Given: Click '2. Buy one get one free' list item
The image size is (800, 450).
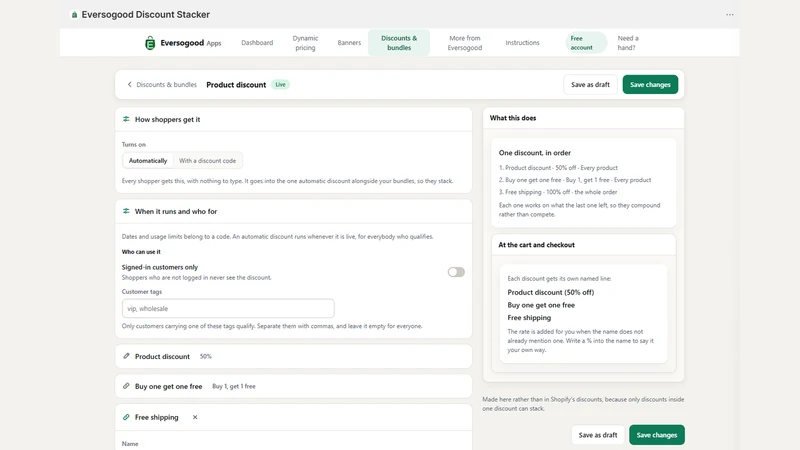Looking at the screenshot, I should pyautogui.click(x=575, y=180).
